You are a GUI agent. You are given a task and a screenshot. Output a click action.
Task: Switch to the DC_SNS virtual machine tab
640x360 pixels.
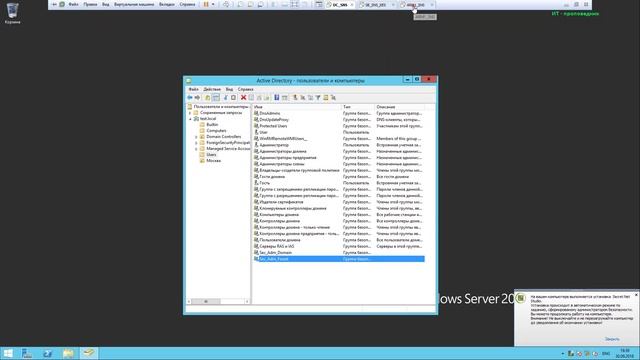pyautogui.click(x=340, y=5)
